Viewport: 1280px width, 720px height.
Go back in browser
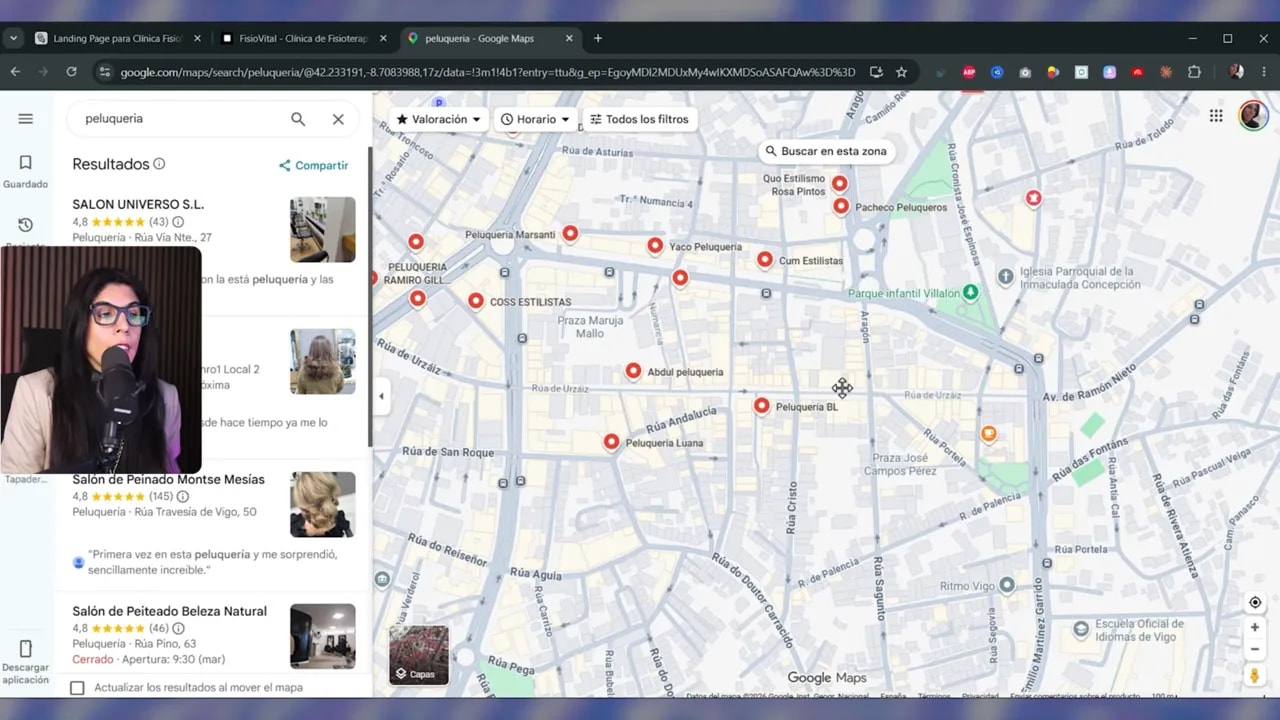pyautogui.click(x=15, y=72)
